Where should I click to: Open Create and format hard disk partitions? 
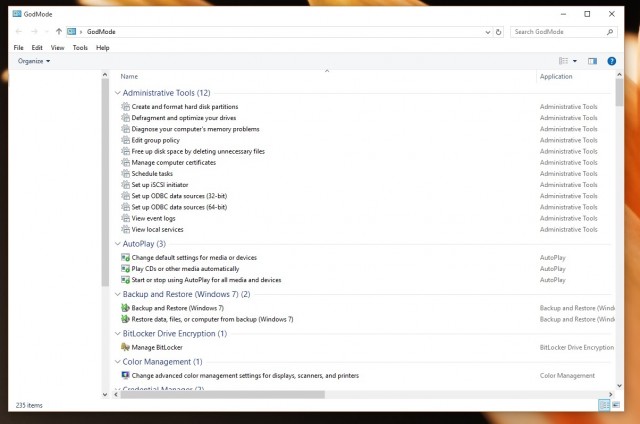(x=184, y=106)
